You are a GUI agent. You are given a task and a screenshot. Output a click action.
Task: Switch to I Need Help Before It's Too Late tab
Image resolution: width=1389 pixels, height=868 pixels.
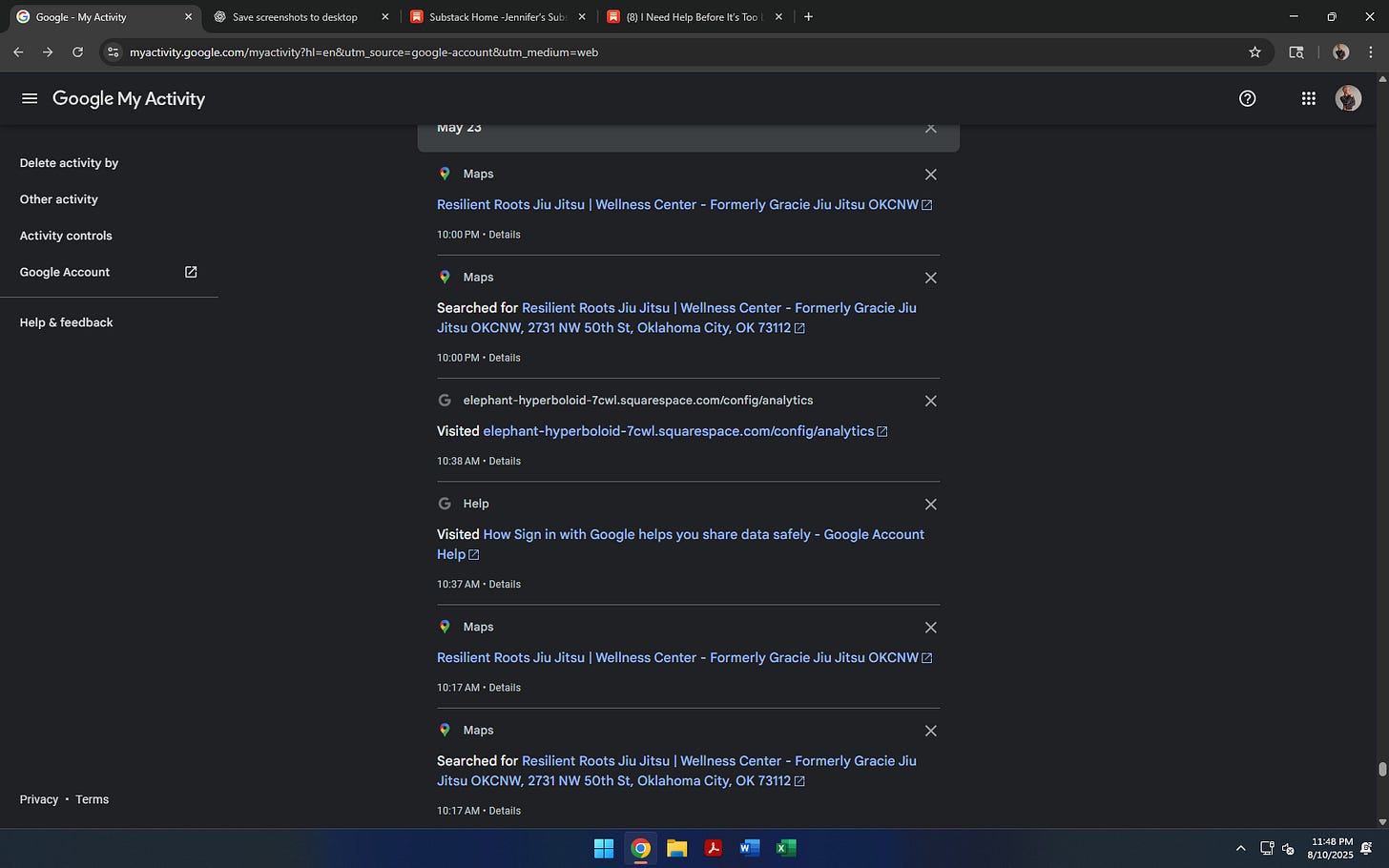pos(694,16)
